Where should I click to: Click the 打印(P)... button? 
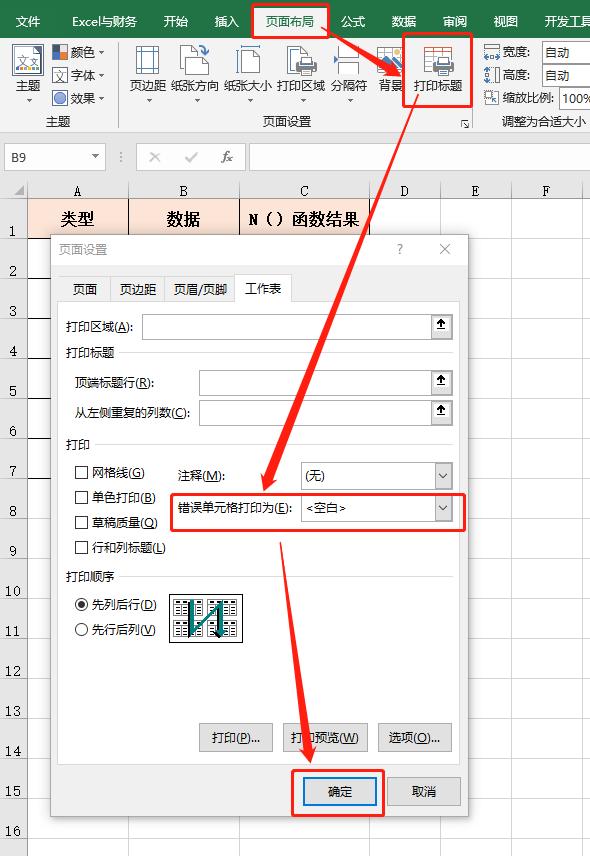pyautogui.click(x=236, y=738)
